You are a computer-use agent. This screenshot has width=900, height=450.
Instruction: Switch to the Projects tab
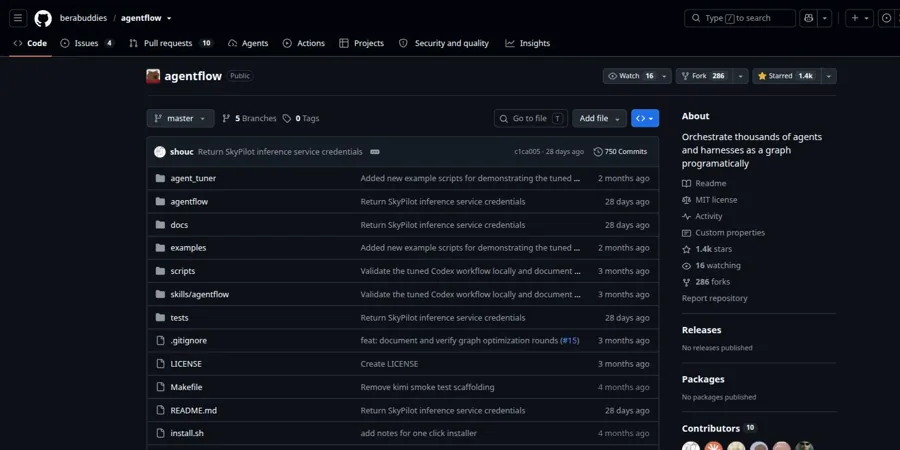click(x=362, y=43)
